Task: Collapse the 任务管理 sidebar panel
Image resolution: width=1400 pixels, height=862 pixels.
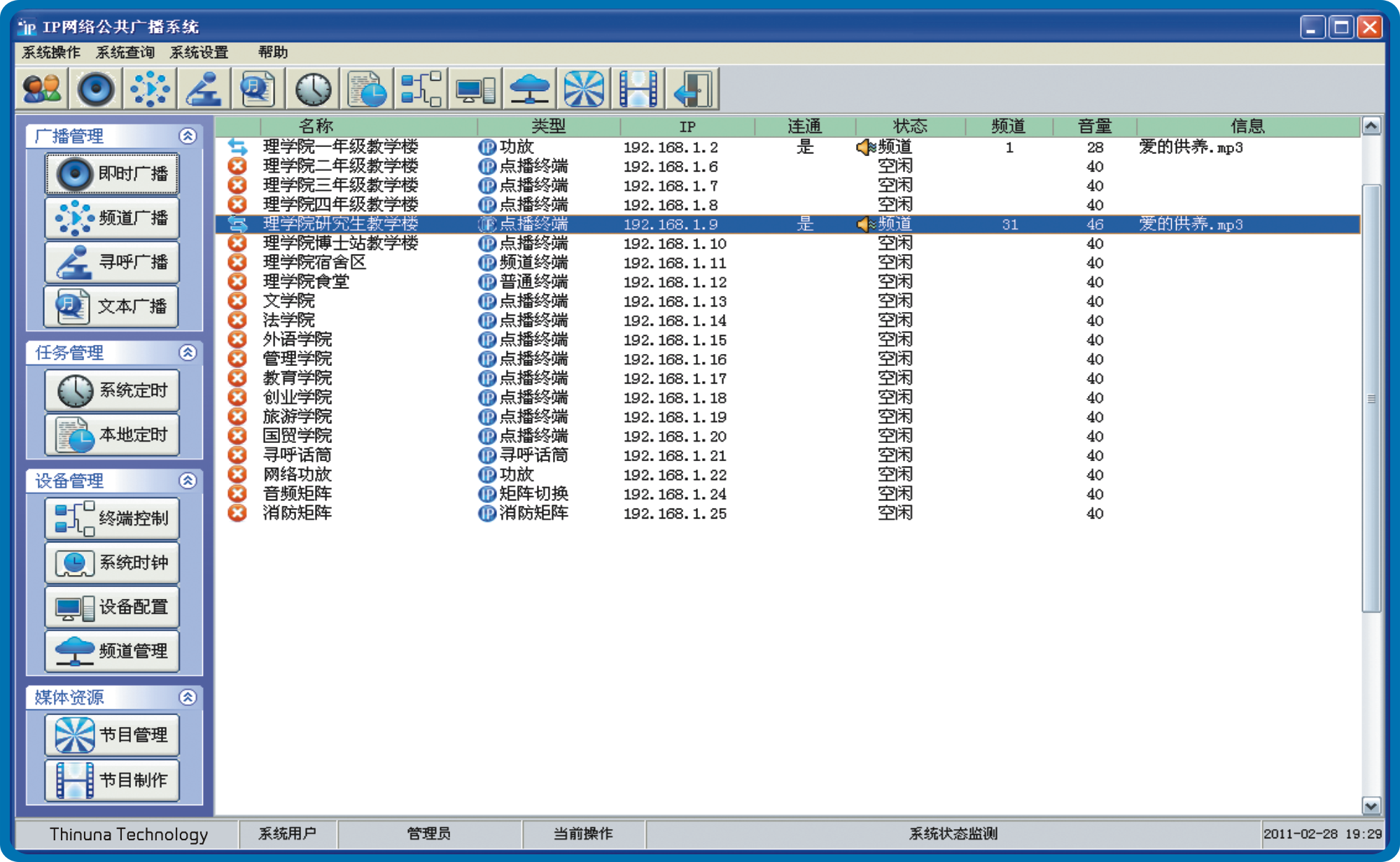Action: point(188,353)
